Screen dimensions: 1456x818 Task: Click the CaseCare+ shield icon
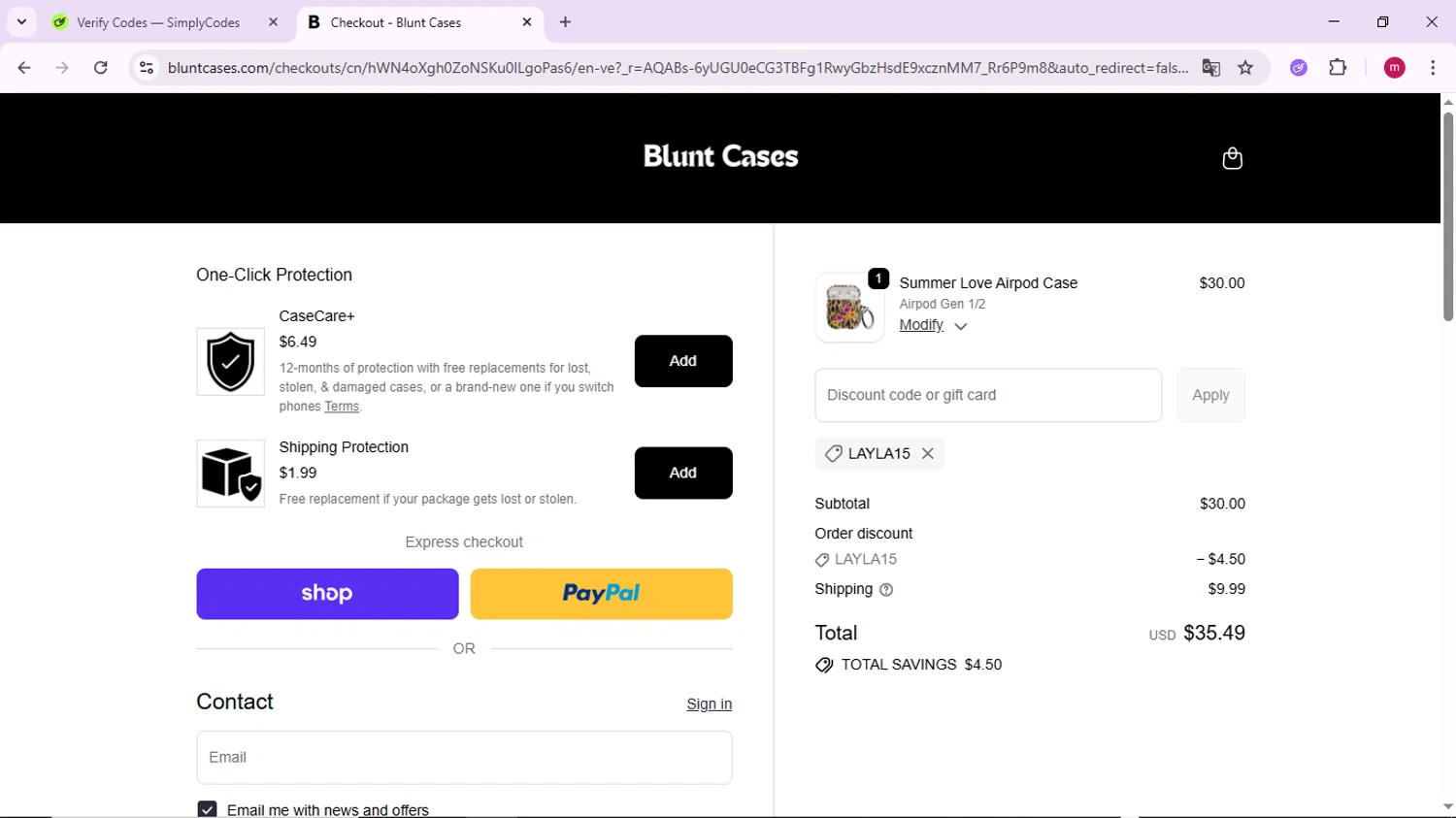(x=230, y=362)
